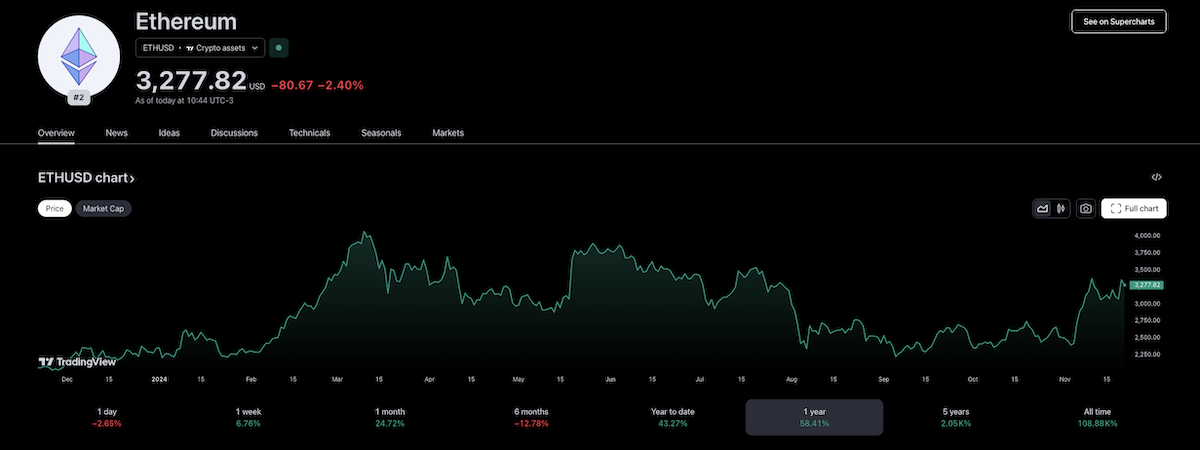Click the 2024 label on time axis
1200x450 pixels.
159,380
